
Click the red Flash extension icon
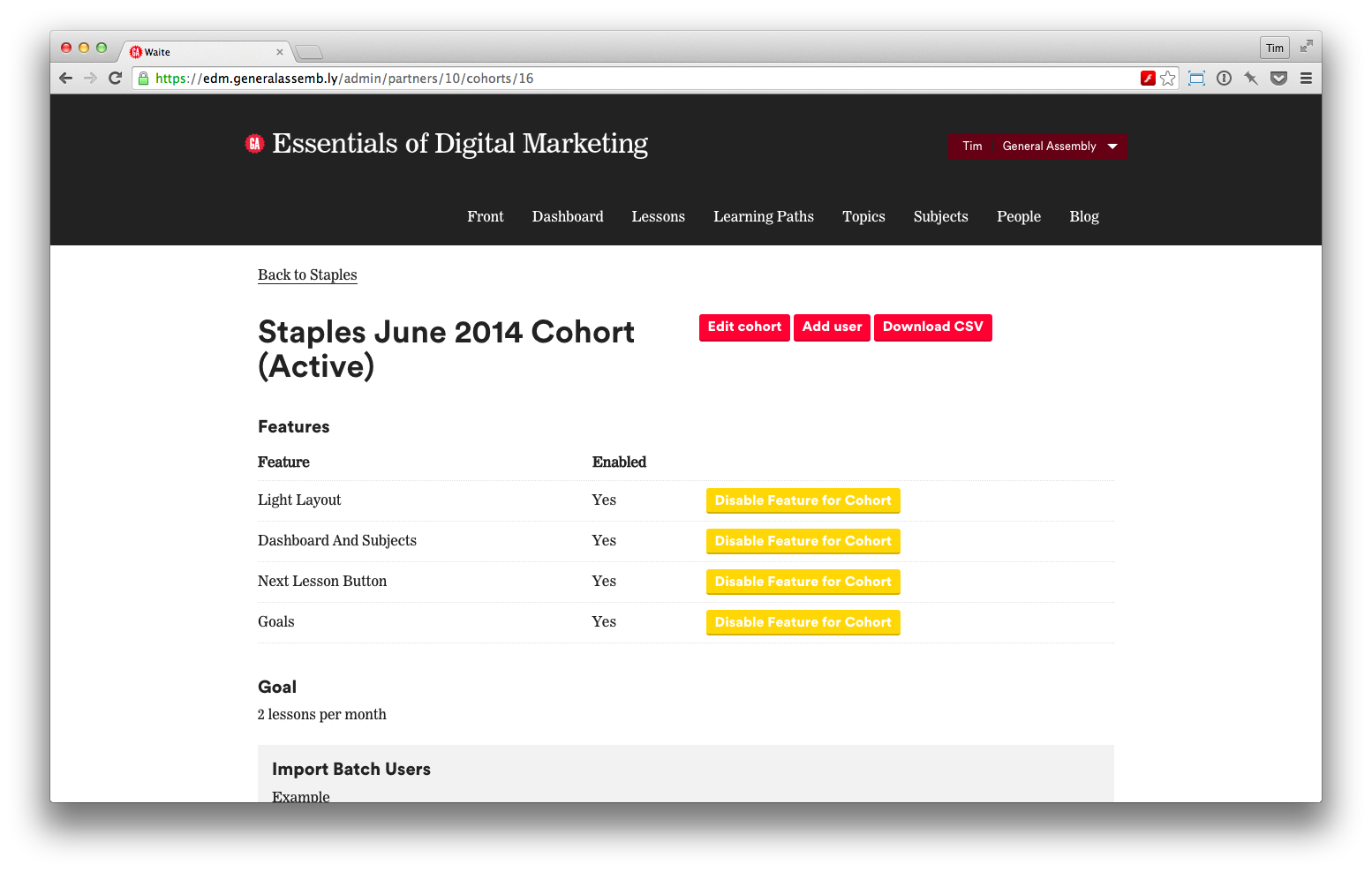(1148, 79)
